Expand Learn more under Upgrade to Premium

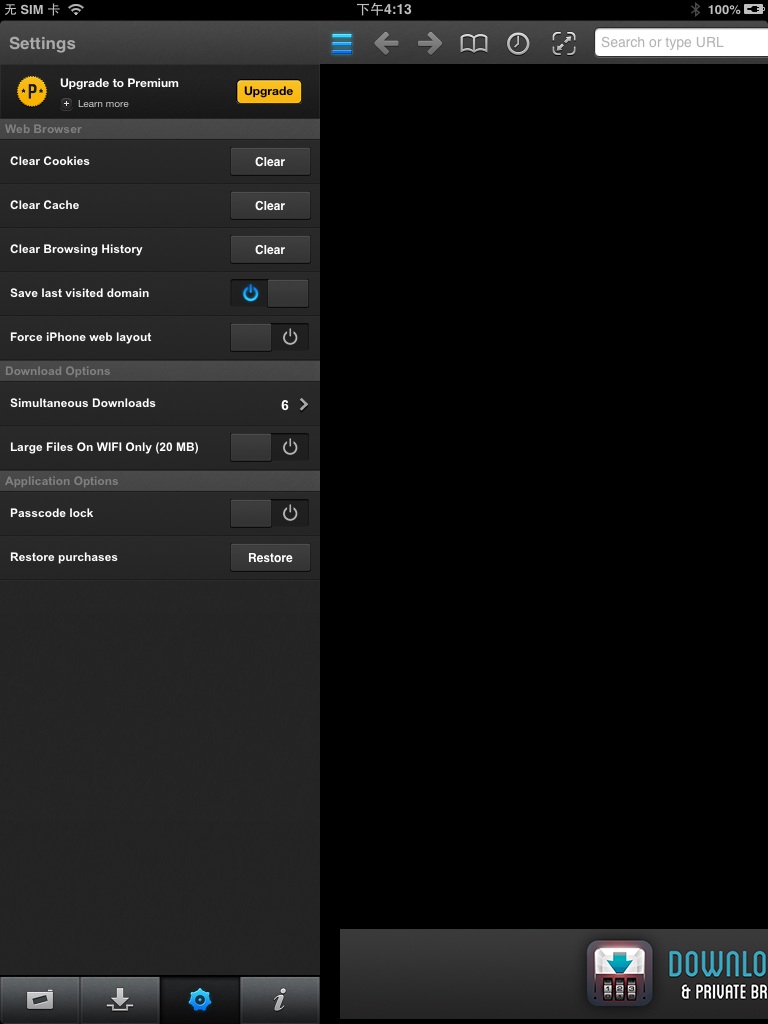pyautogui.click(x=96, y=104)
